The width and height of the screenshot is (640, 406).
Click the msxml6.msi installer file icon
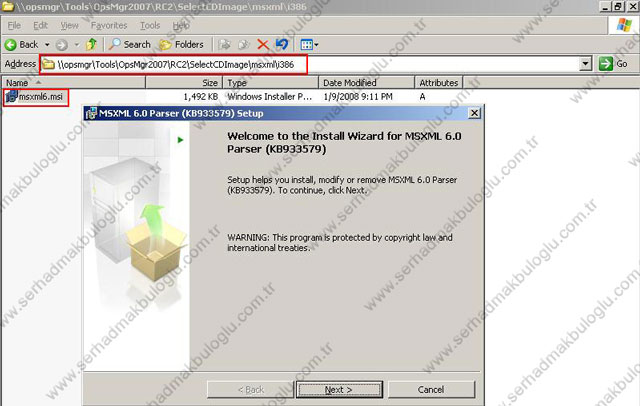11,97
